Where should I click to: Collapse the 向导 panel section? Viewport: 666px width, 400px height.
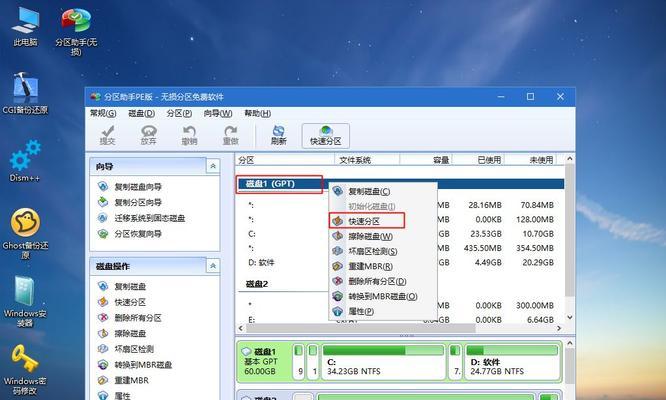(213, 166)
